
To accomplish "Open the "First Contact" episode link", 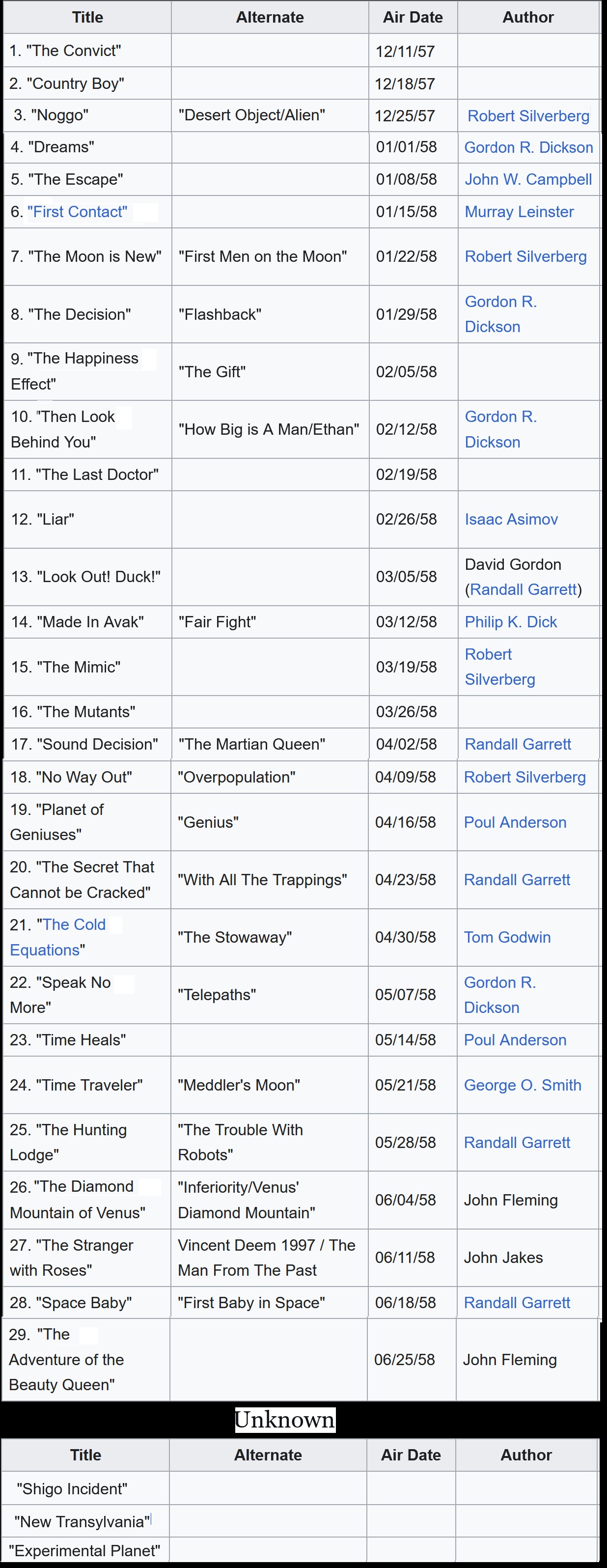I will click(x=77, y=212).
